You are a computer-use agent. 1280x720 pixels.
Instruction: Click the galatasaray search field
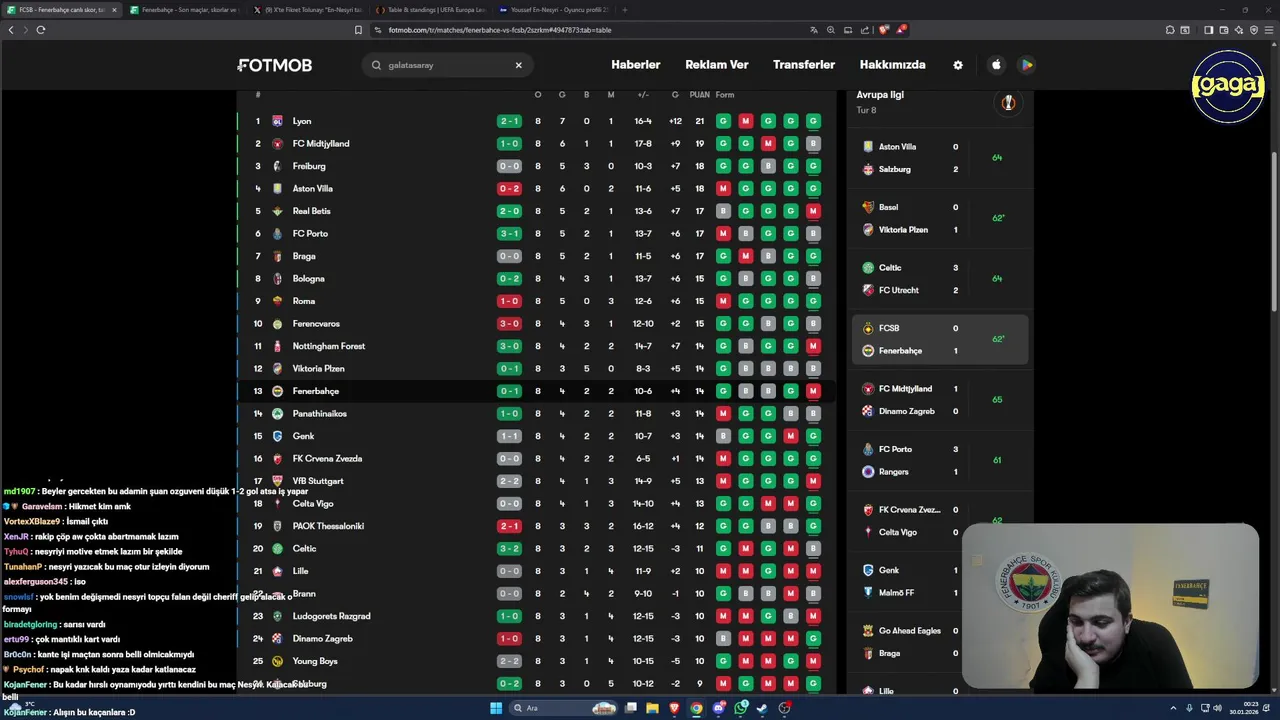(x=447, y=65)
